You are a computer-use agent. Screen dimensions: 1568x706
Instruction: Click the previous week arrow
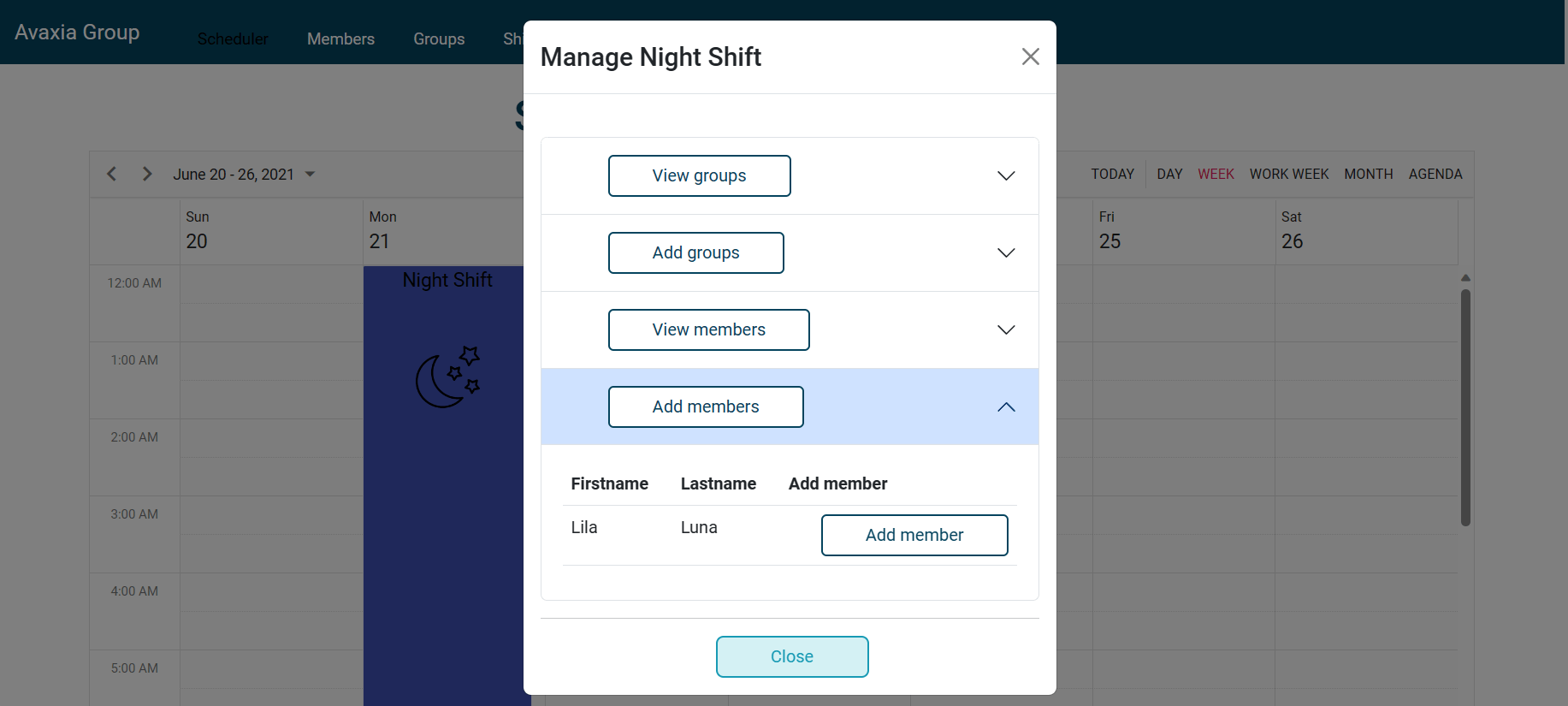point(111,174)
